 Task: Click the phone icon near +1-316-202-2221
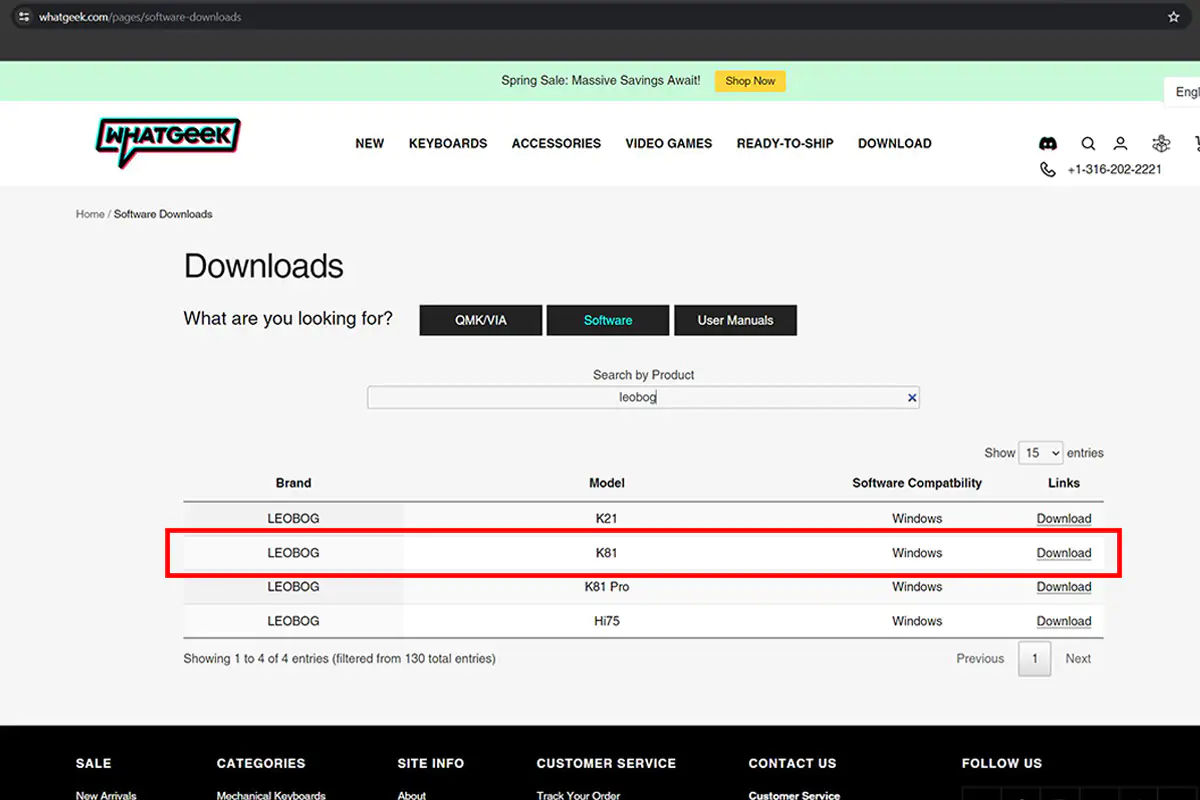click(x=1047, y=170)
